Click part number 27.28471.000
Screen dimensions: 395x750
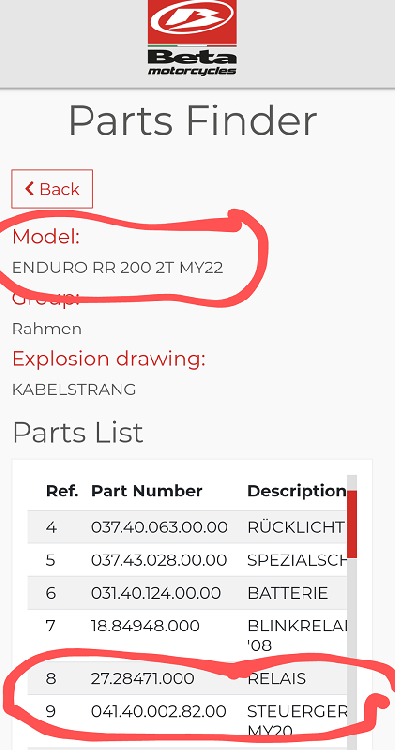143,678
